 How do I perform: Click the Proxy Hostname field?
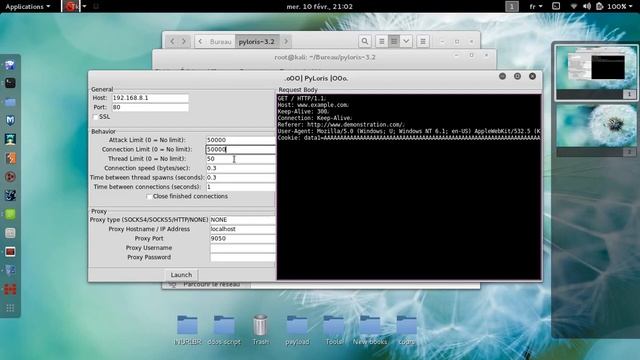242,229
